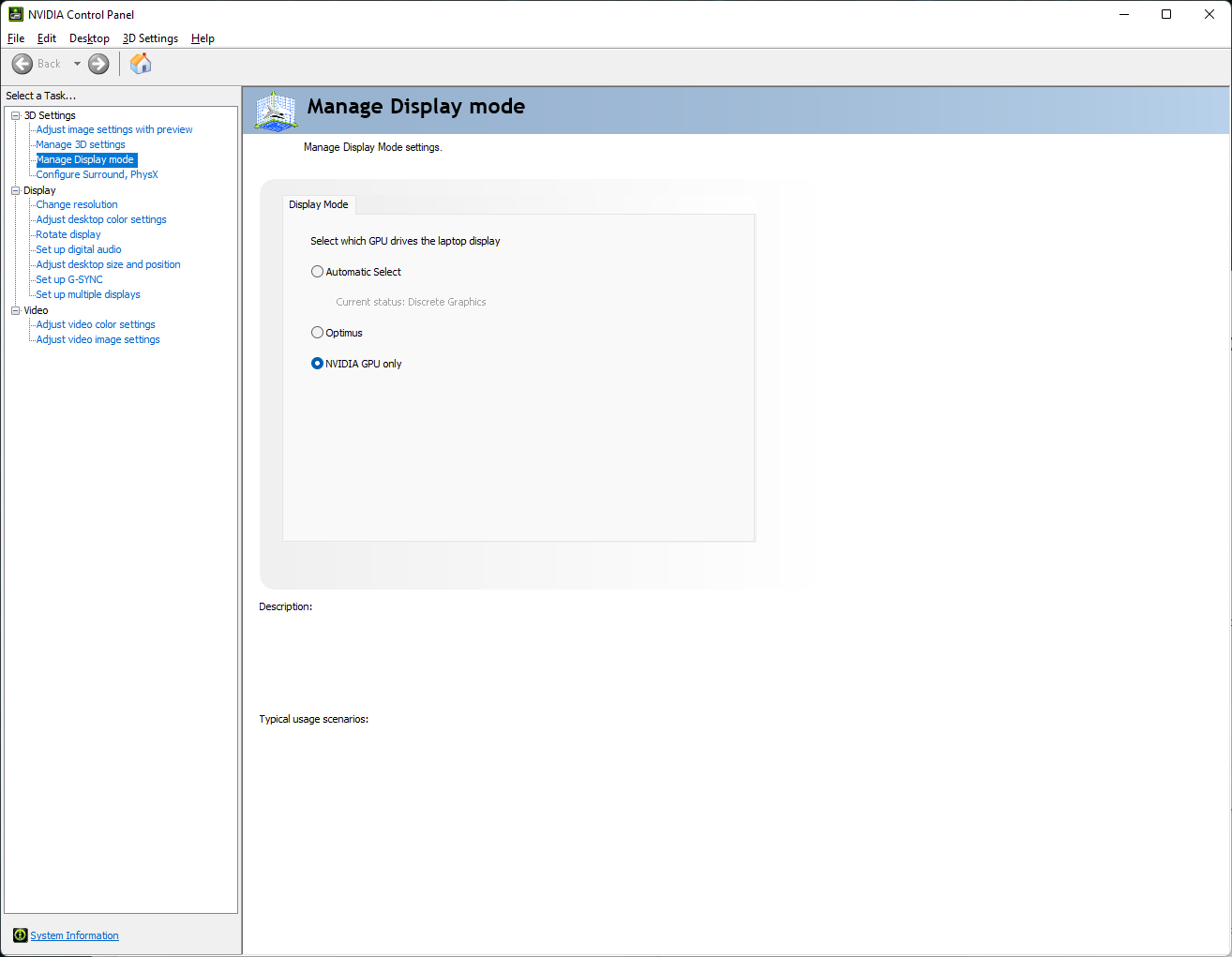Open Change resolution task
1232x957 pixels.
[x=77, y=204]
